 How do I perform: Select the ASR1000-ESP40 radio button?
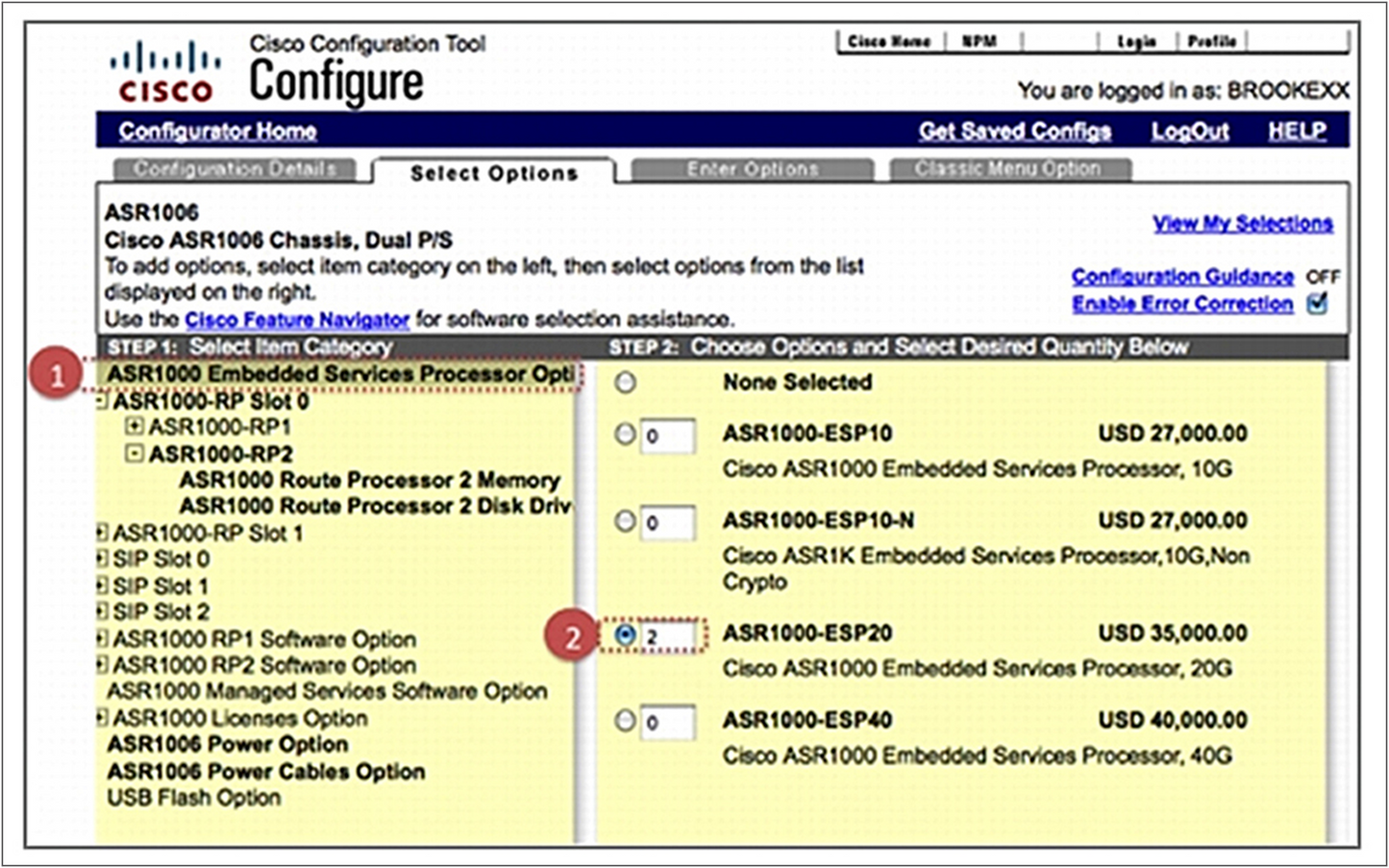(x=626, y=720)
